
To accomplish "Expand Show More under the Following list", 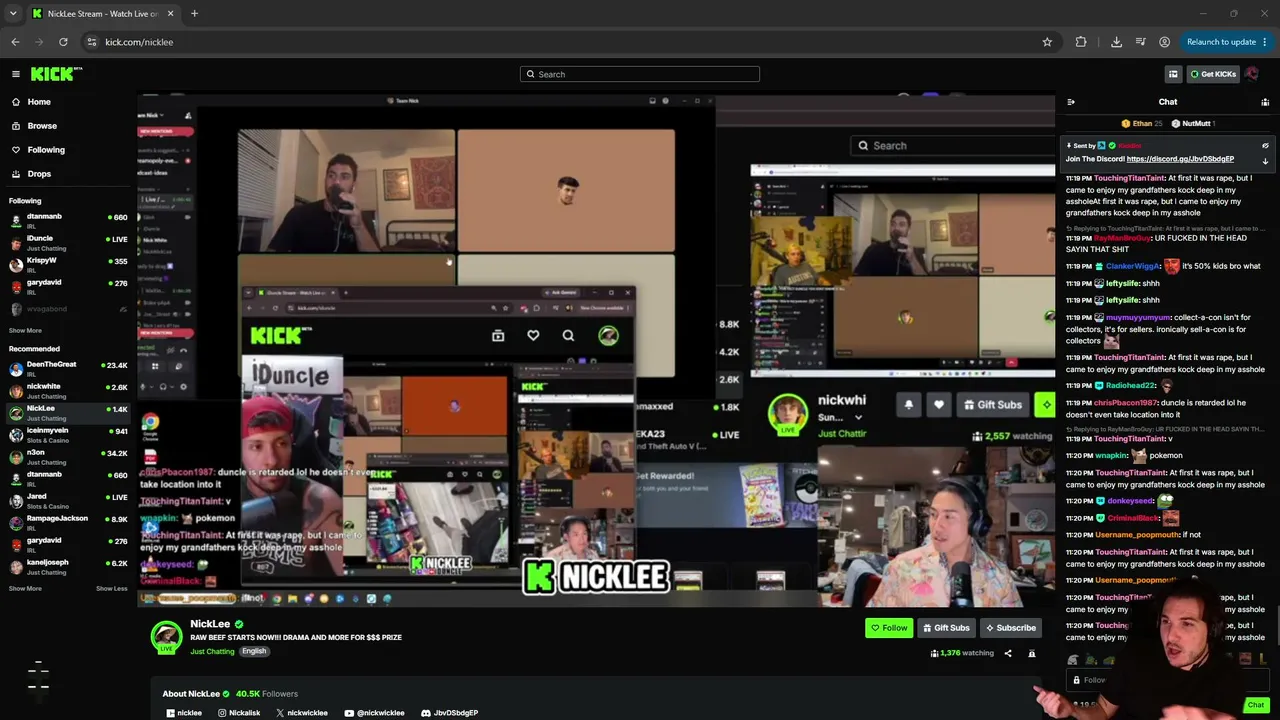I will coord(25,331).
